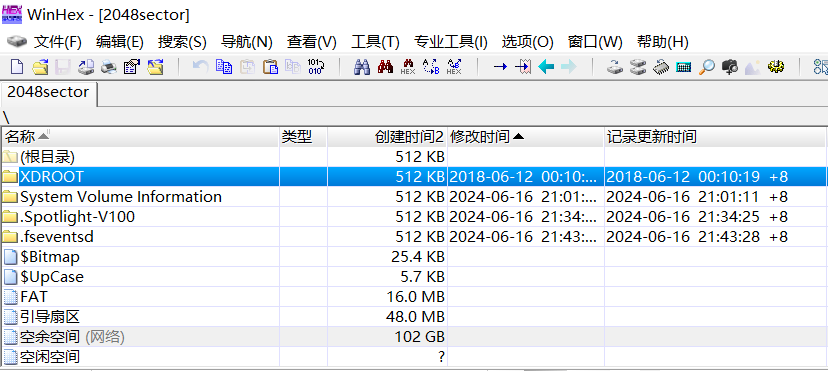The image size is (828, 371).
Task: Click the 2024-06-16 21:43:28 +8 timestamp
Action: click(x=697, y=237)
